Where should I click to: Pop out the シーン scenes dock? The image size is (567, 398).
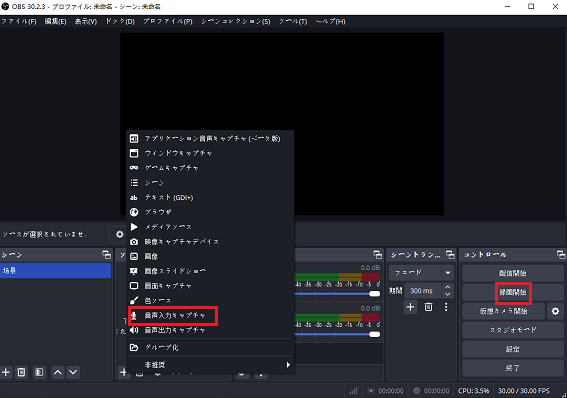click(x=107, y=255)
